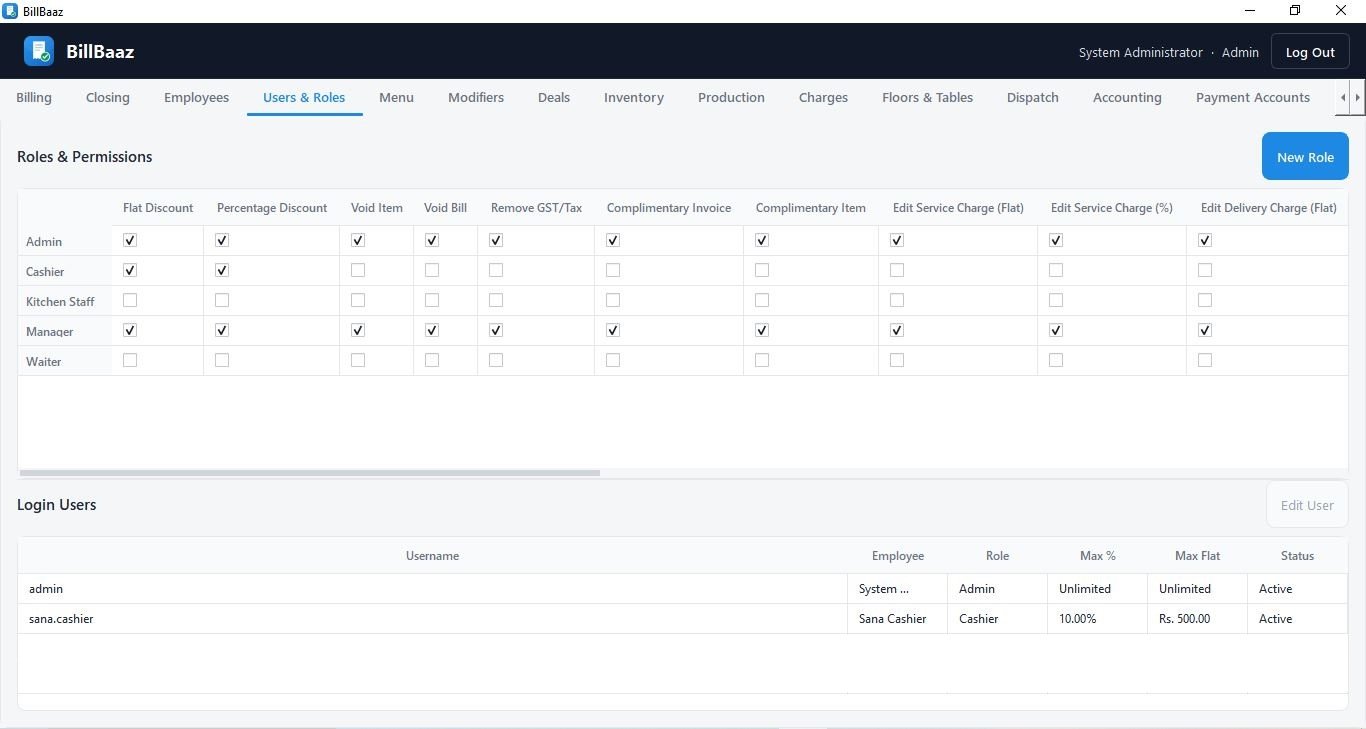This screenshot has width=1366, height=729.
Task: Click the Rs. 500.00 max flat cell
Action: (1197, 619)
